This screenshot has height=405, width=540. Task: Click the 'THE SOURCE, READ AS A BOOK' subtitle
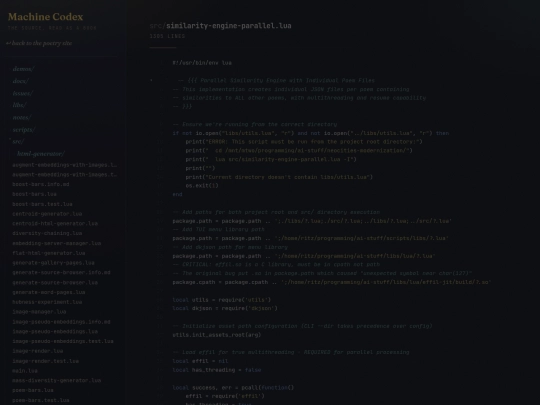(x=52, y=28)
